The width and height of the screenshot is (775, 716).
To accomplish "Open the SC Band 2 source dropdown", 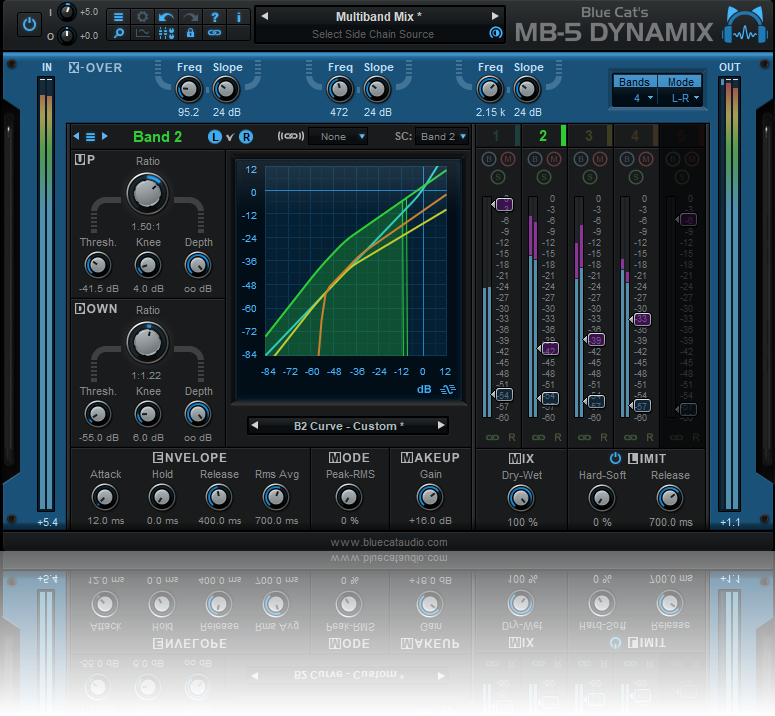I will (x=442, y=136).
